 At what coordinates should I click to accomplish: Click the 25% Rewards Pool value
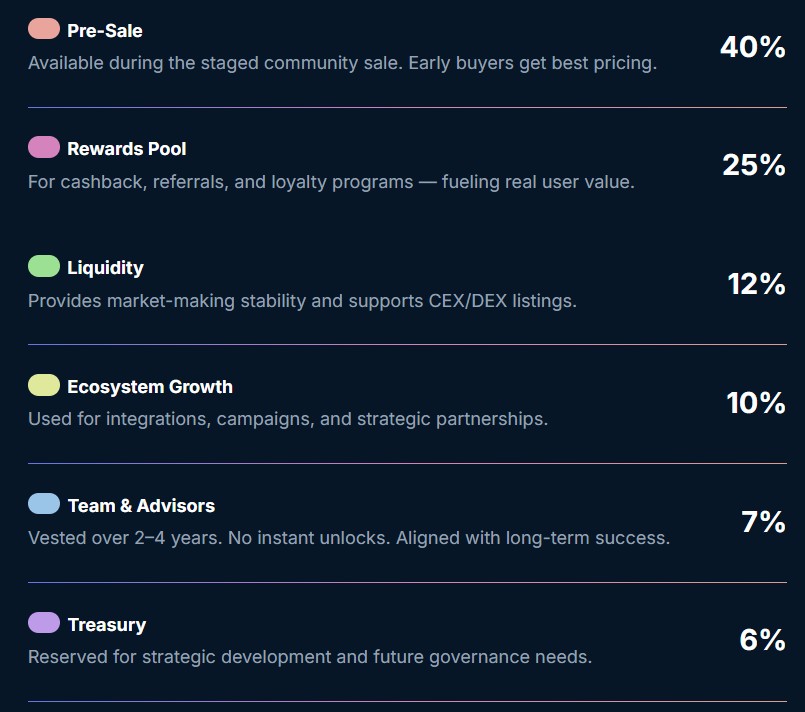pos(754,165)
